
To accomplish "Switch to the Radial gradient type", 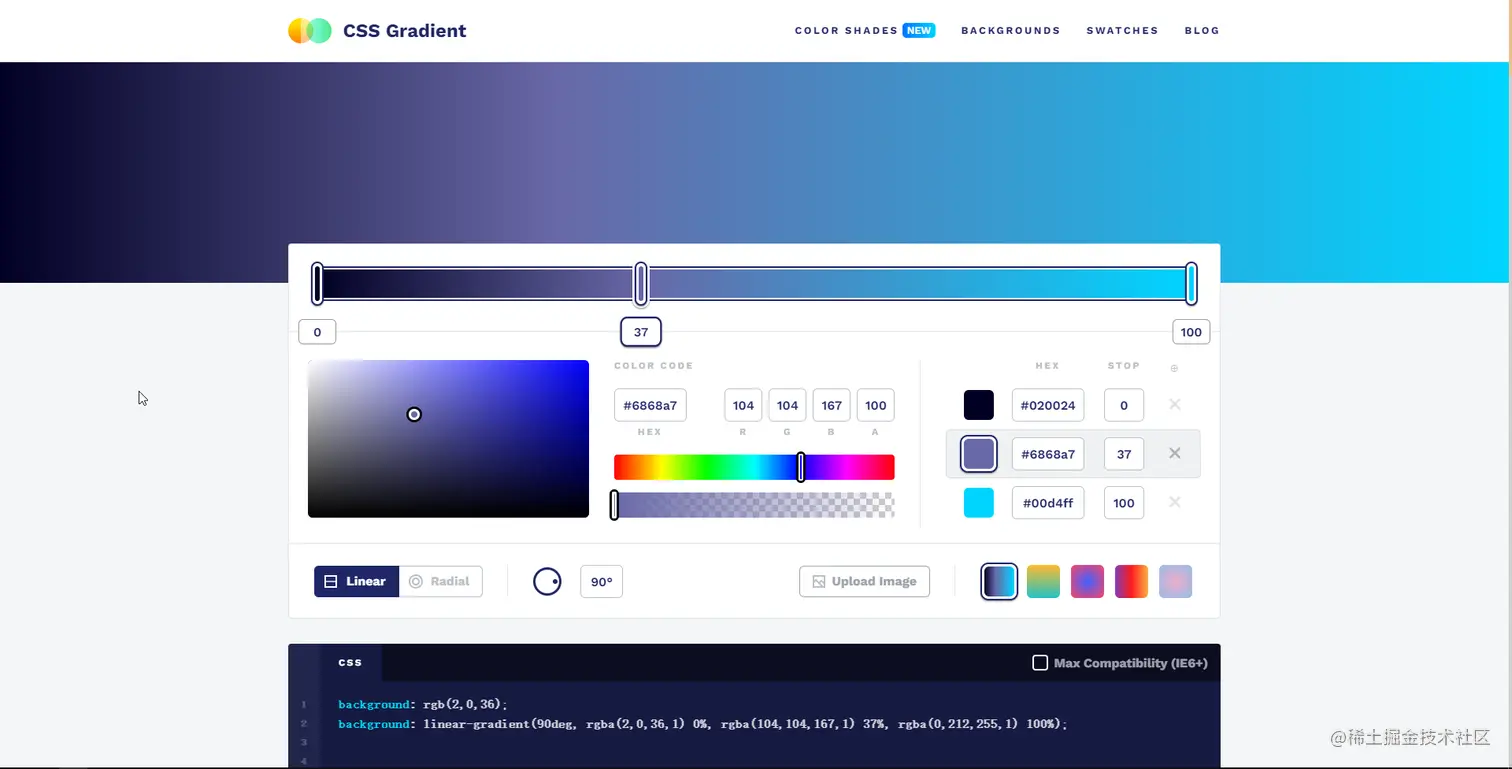I will coord(441,582).
